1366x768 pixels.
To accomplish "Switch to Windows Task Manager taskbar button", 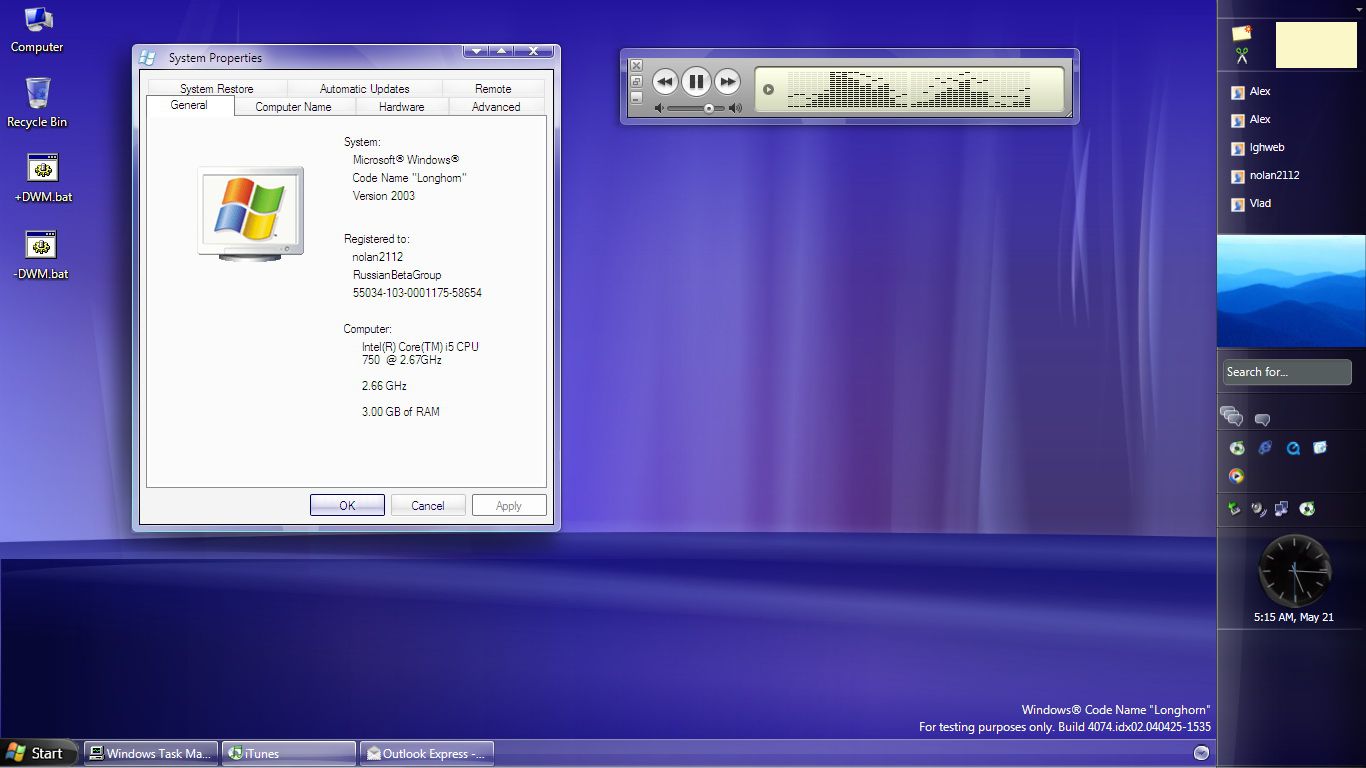I will coord(150,753).
